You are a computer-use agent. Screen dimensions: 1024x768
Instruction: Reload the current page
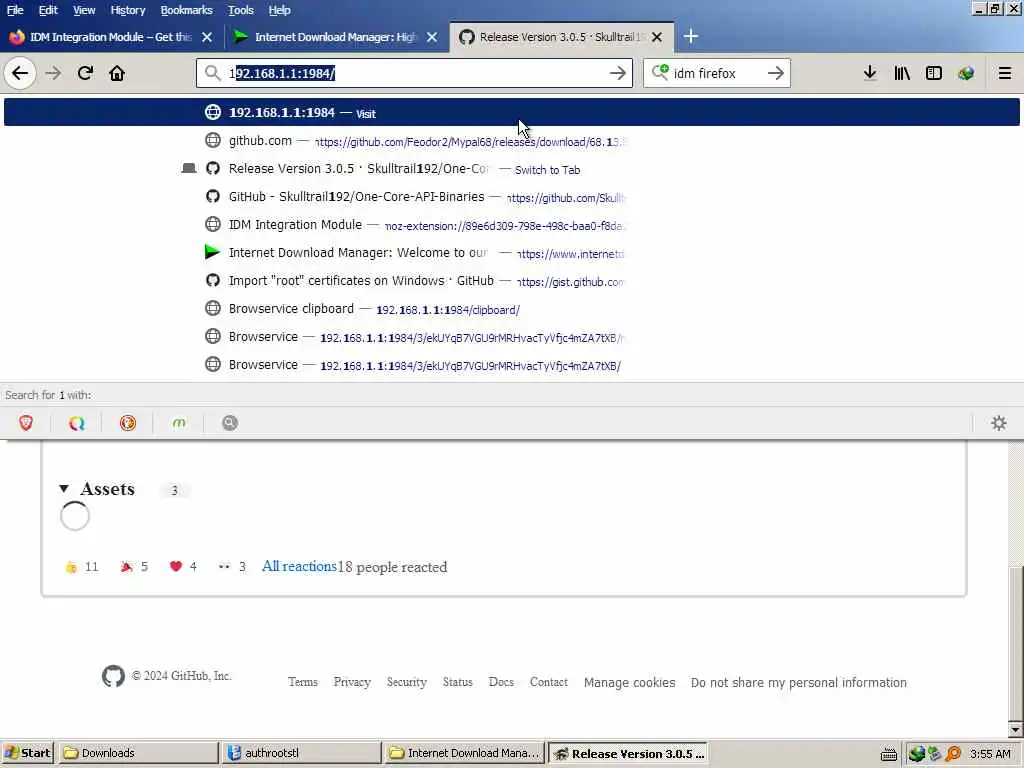[x=85, y=73]
